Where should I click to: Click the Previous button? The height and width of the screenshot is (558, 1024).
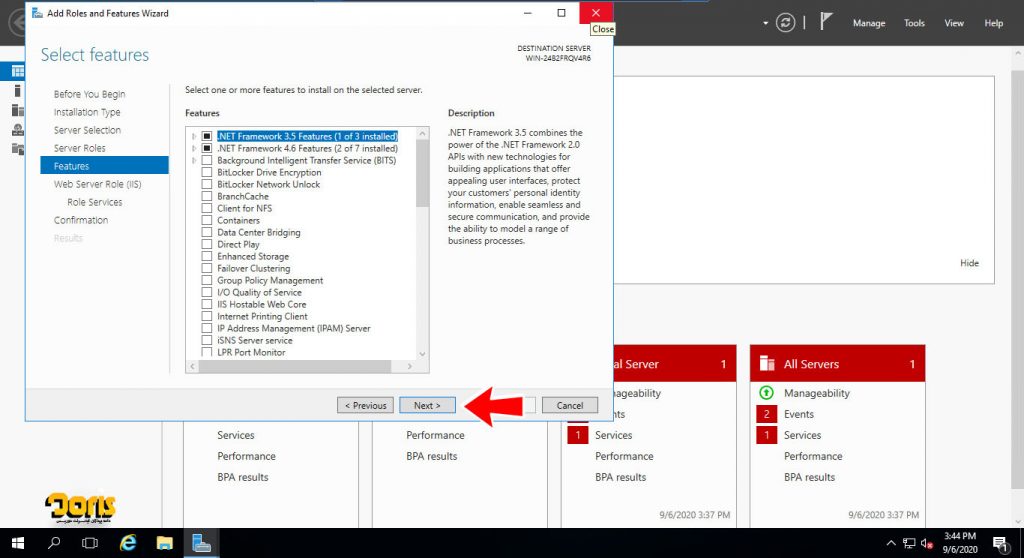point(366,405)
